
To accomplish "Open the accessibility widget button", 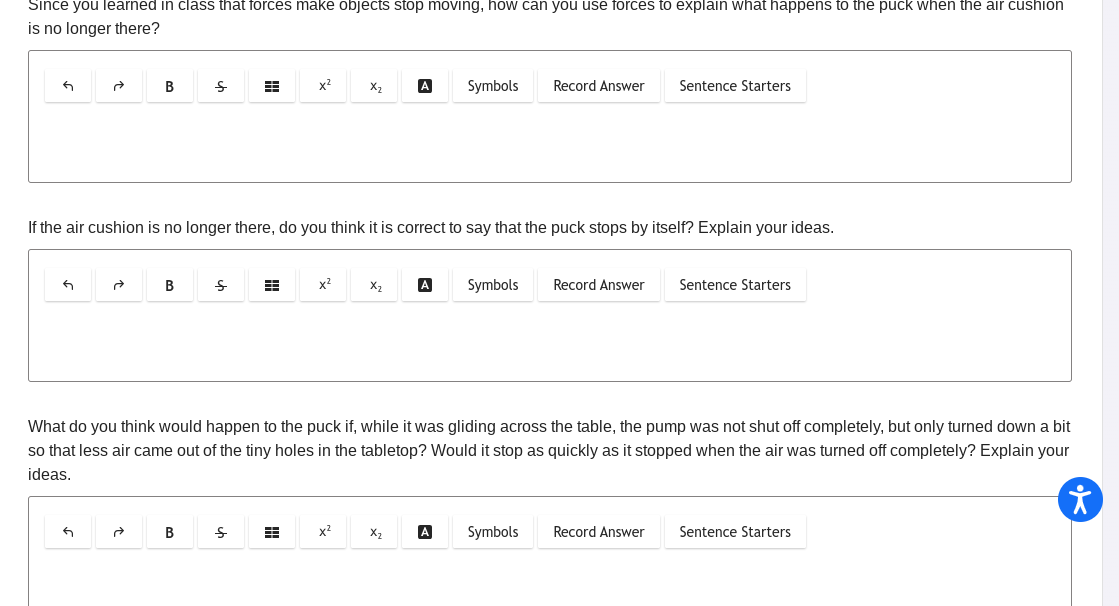I will (x=1080, y=500).
